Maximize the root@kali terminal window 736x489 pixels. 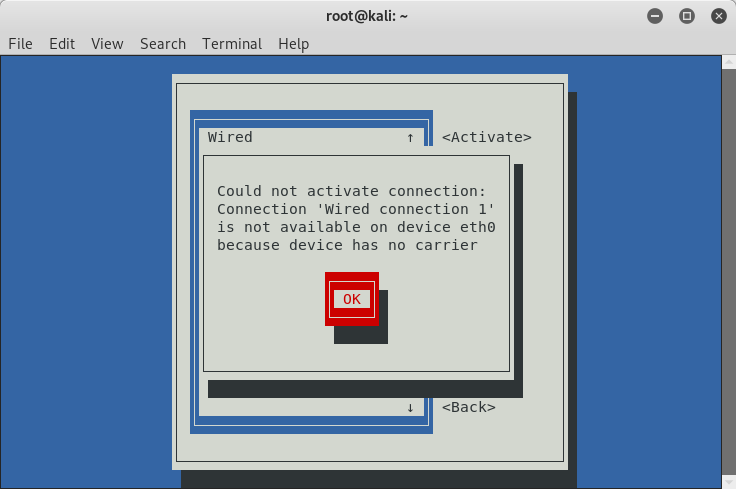[687, 16]
